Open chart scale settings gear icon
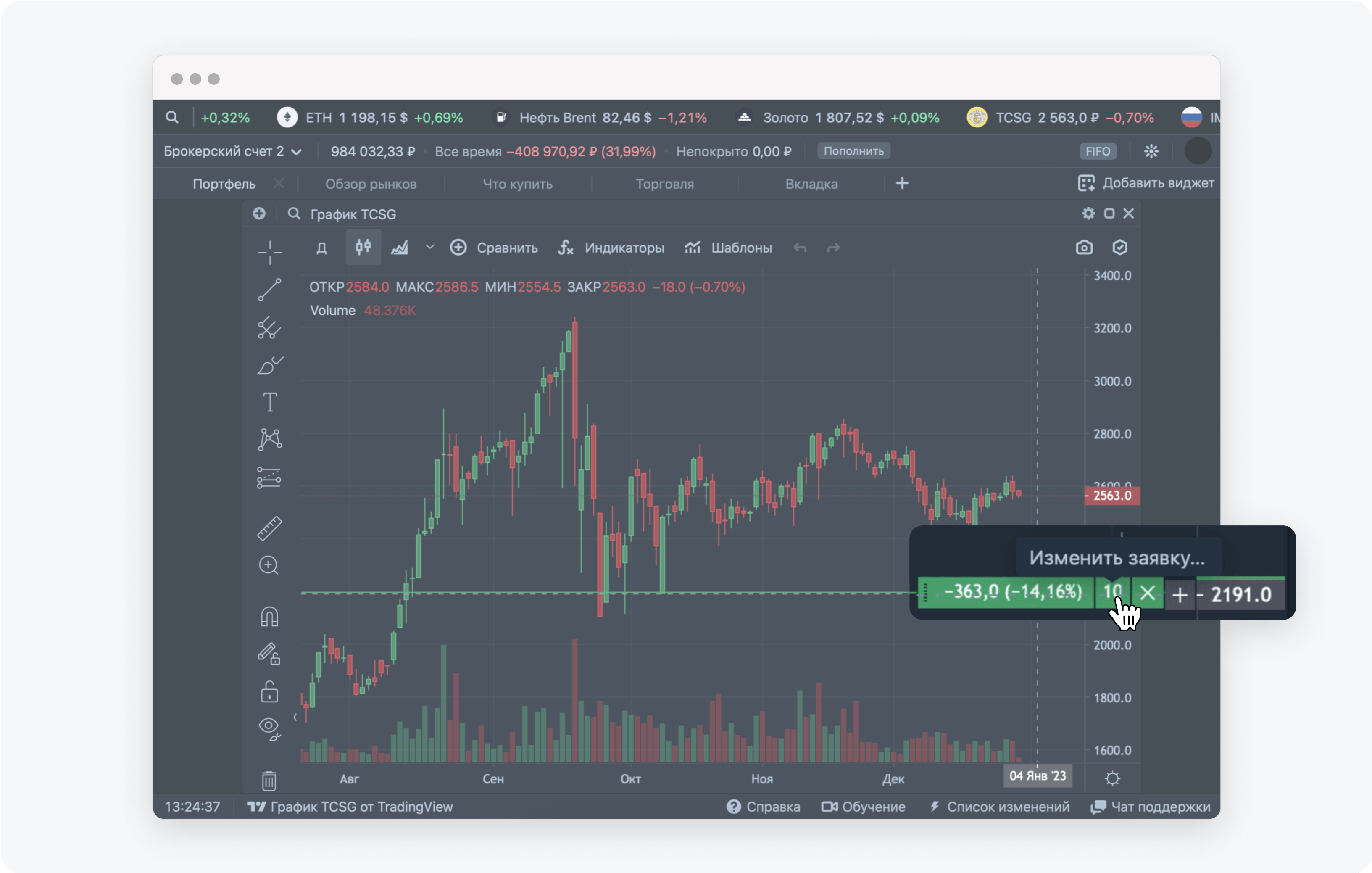This screenshot has width=1372, height=873. 1112,778
